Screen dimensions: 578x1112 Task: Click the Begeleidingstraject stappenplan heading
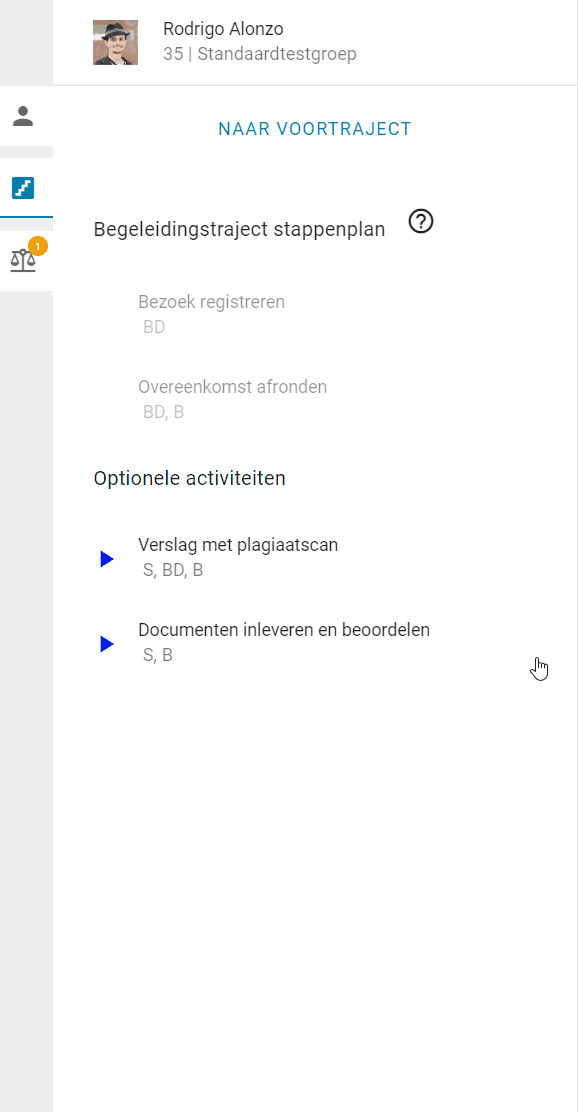tap(239, 229)
